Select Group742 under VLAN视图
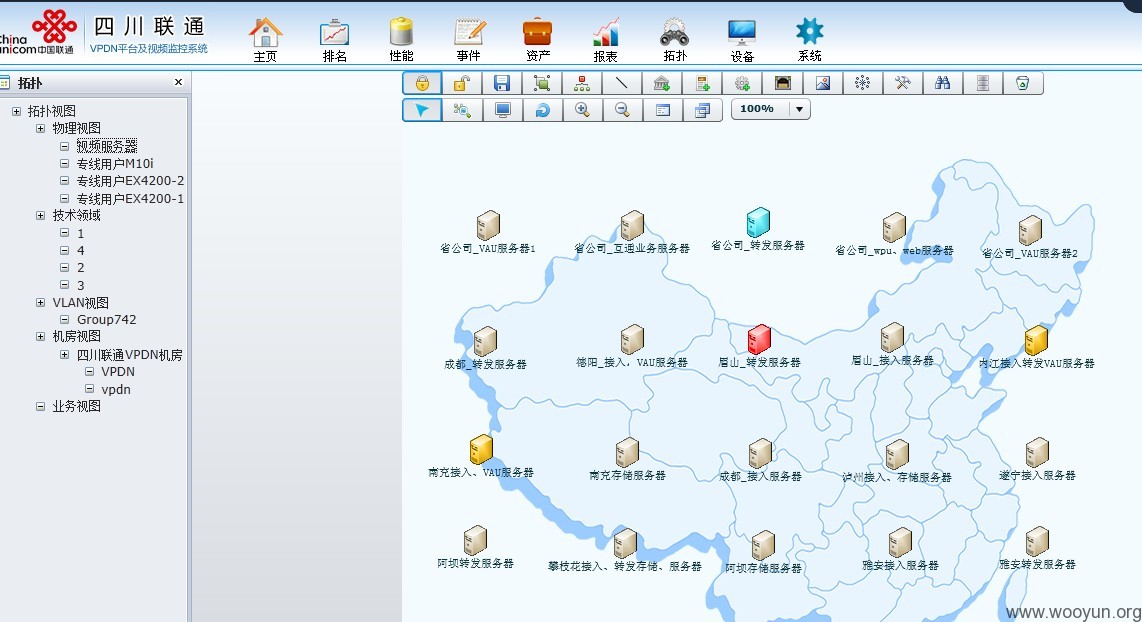 [106, 320]
